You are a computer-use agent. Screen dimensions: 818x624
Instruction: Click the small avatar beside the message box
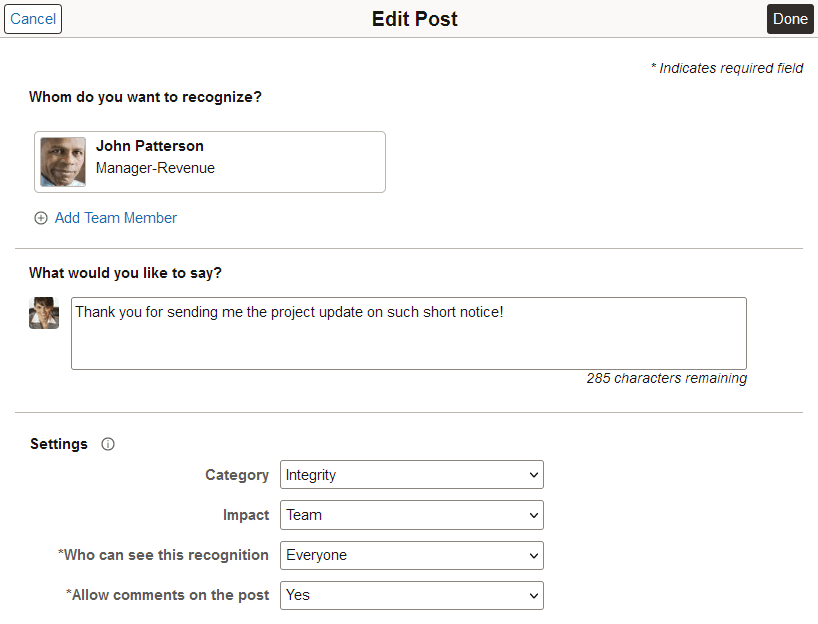point(43,313)
